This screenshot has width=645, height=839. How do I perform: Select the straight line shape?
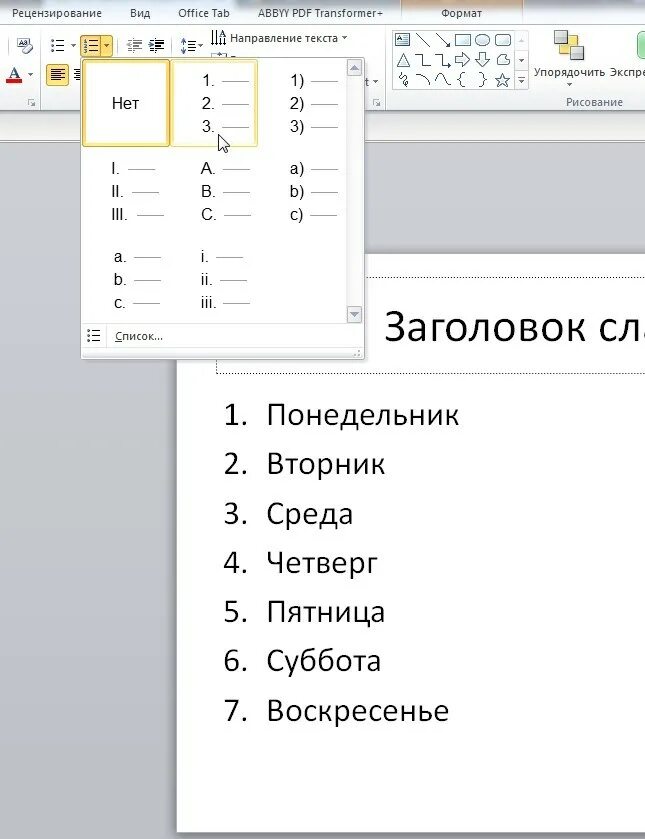pos(423,40)
